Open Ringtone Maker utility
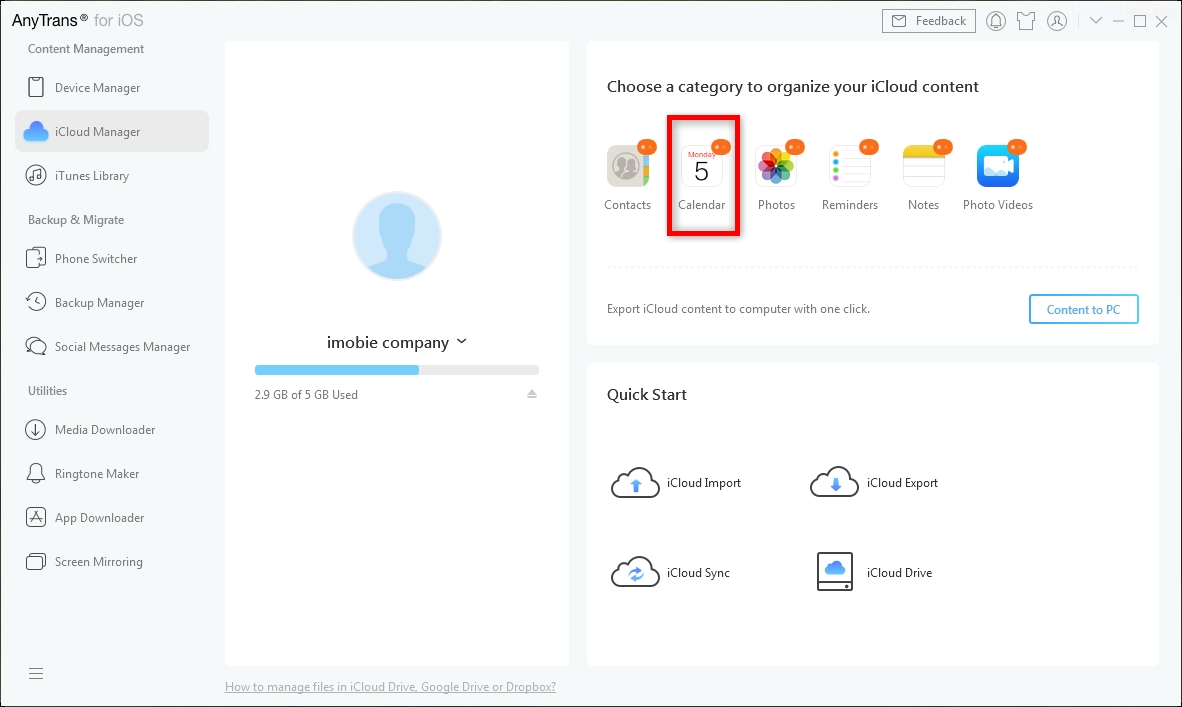 pyautogui.click(x=112, y=473)
